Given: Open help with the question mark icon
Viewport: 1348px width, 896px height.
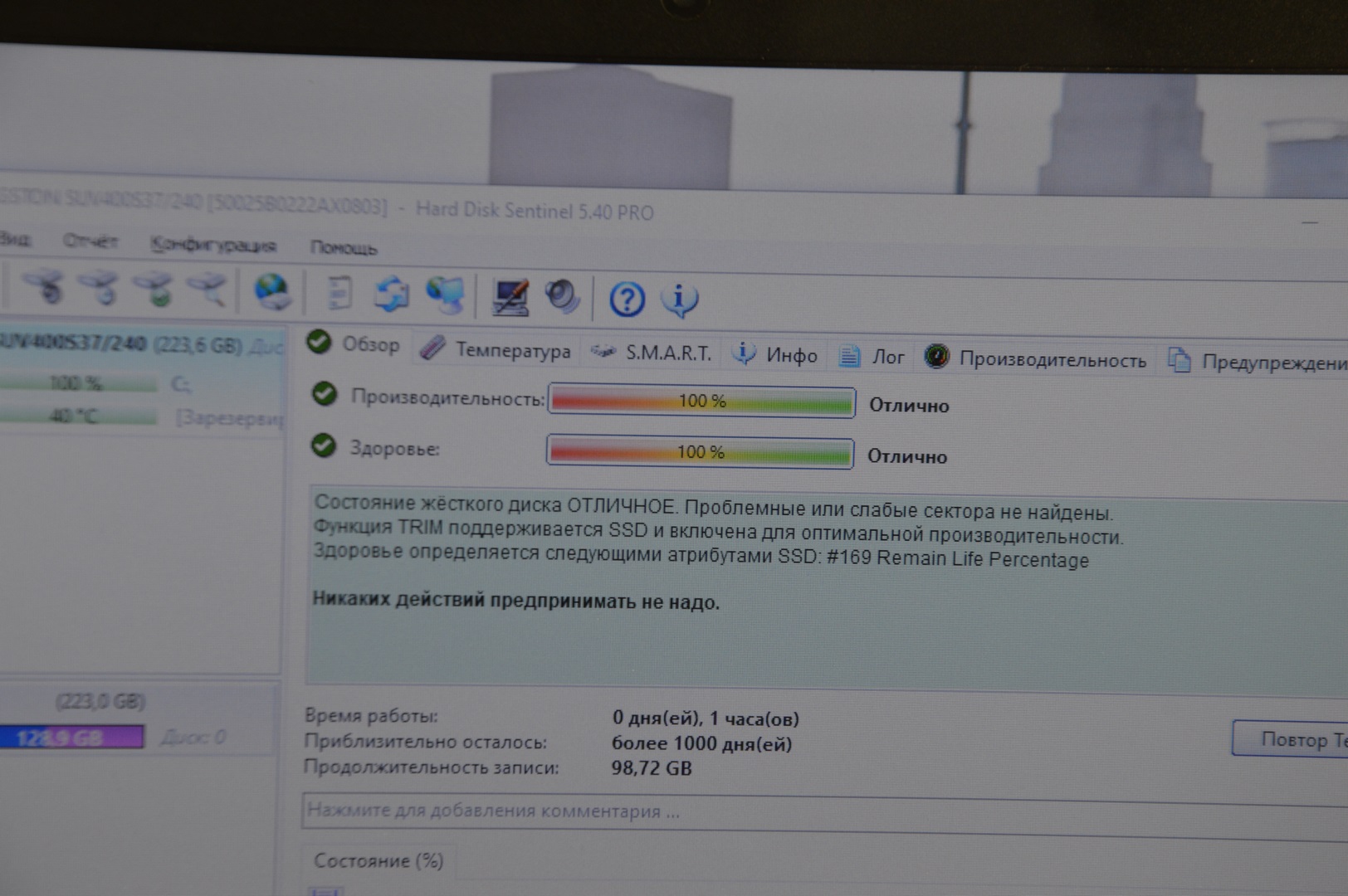Looking at the screenshot, I should pyautogui.click(x=627, y=299).
